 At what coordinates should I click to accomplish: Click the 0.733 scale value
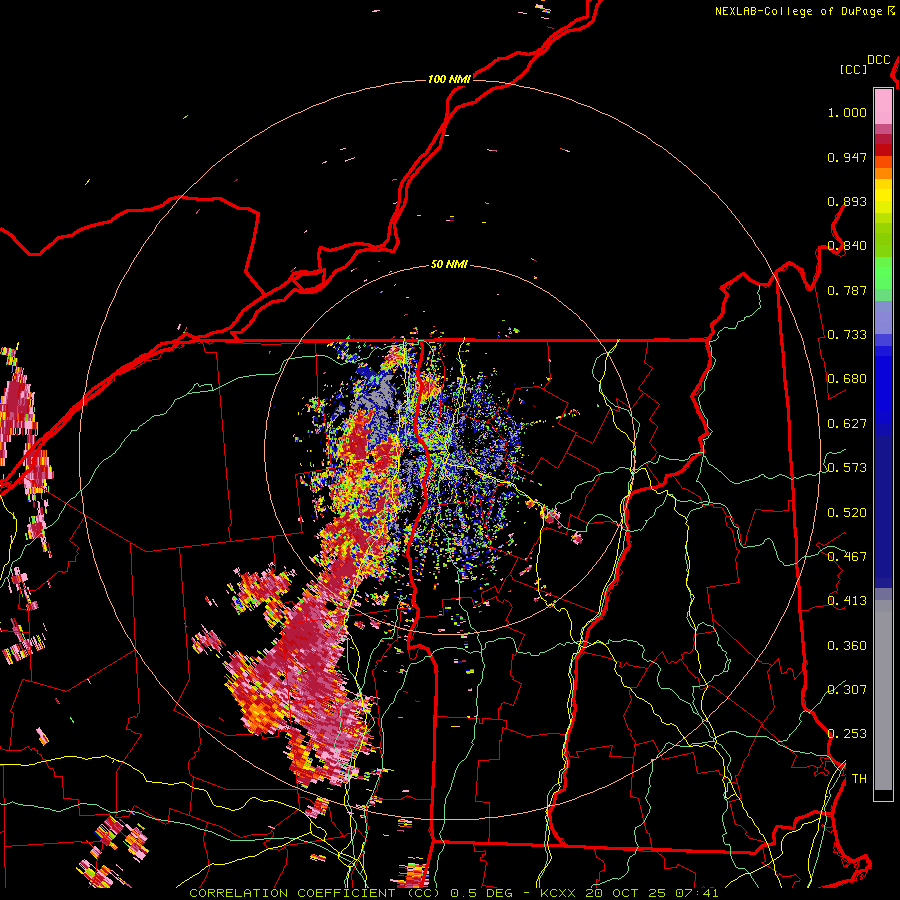click(847, 335)
